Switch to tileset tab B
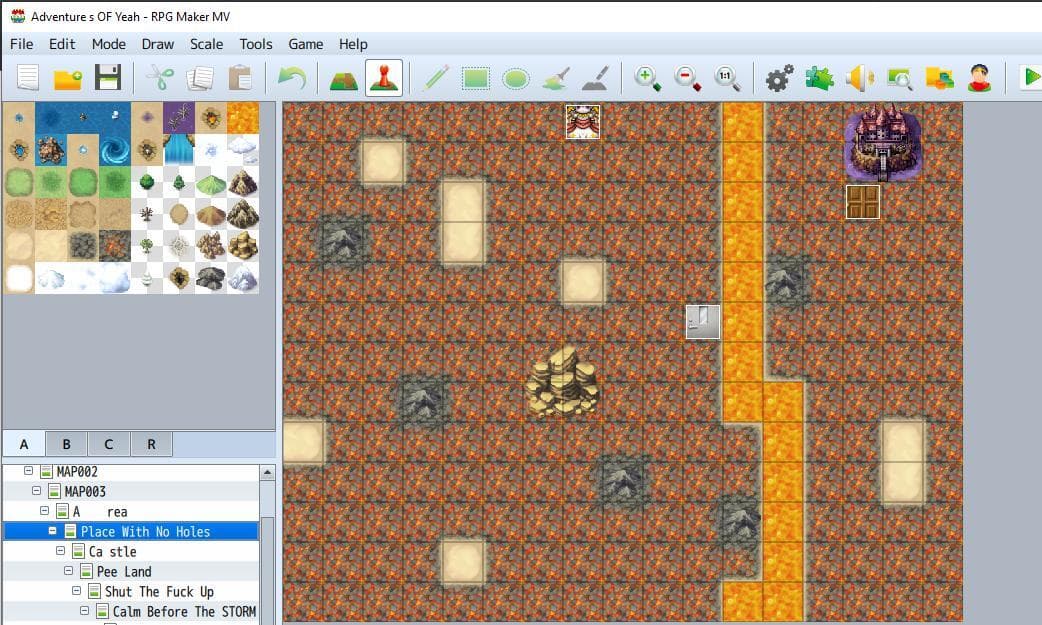Image resolution: width=1042 pixels, height=625 pixels. (x=66, y=444)
